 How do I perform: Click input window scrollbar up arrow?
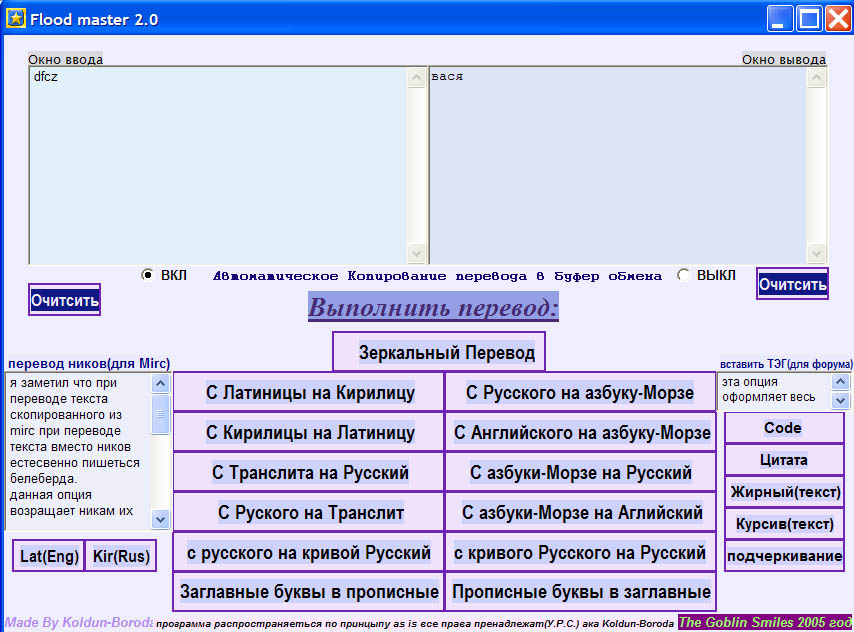417,77
